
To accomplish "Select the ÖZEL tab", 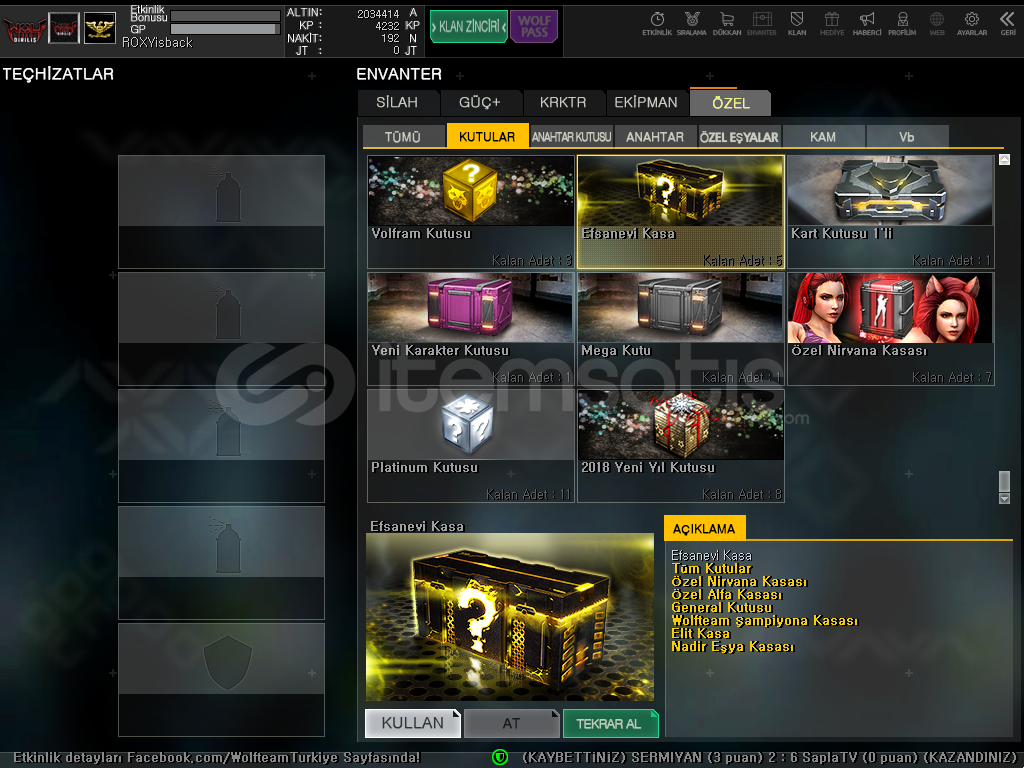I will [x=731, y=103].
